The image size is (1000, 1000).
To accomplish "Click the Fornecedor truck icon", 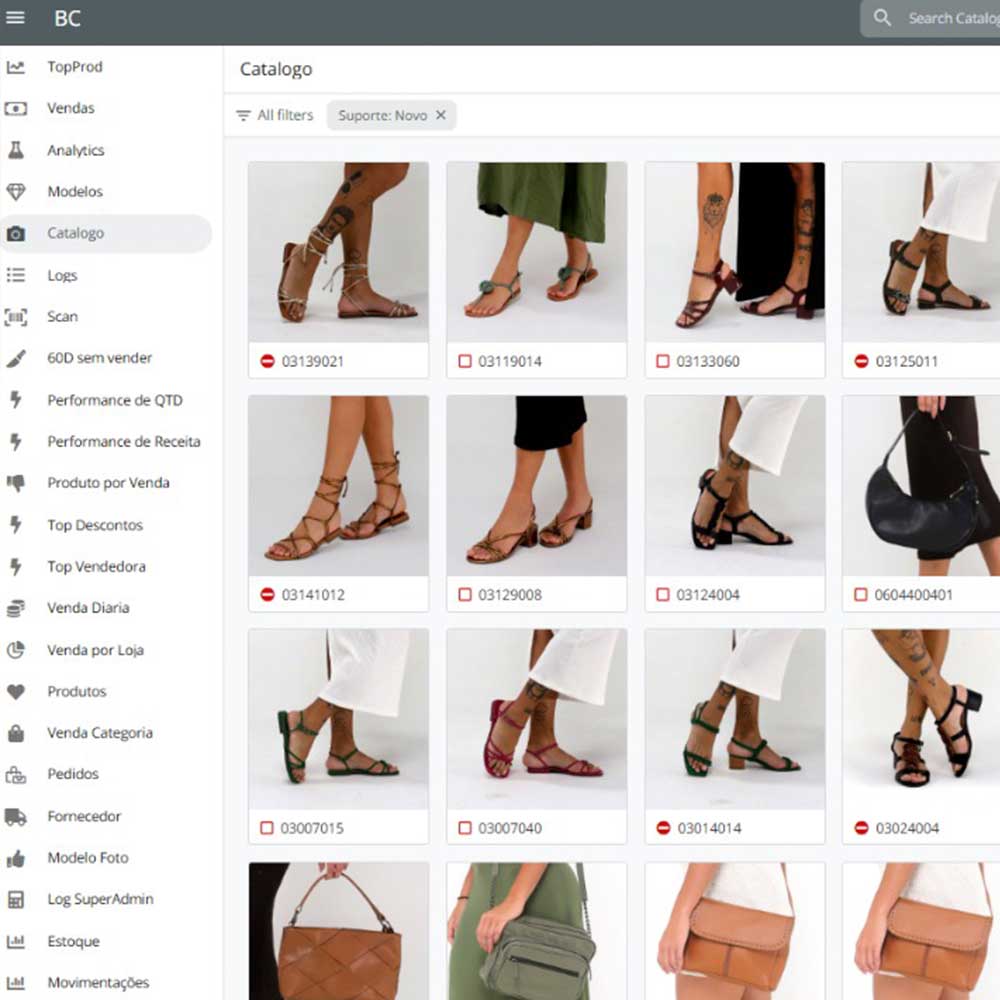I will (16, 817).
